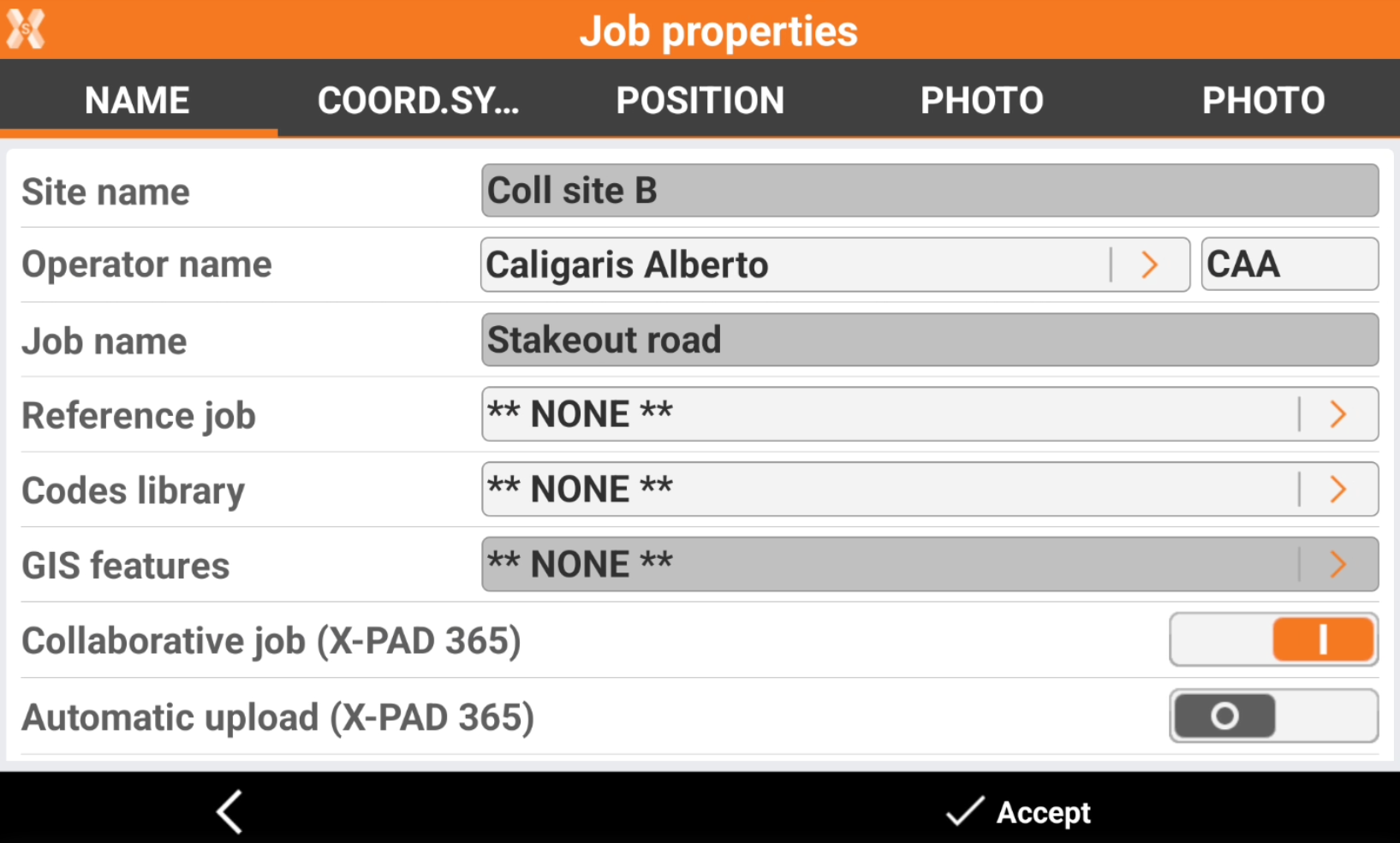Switch to the COORD.SY... tab
1400x843 pixels.
click(x=419, y=100)
